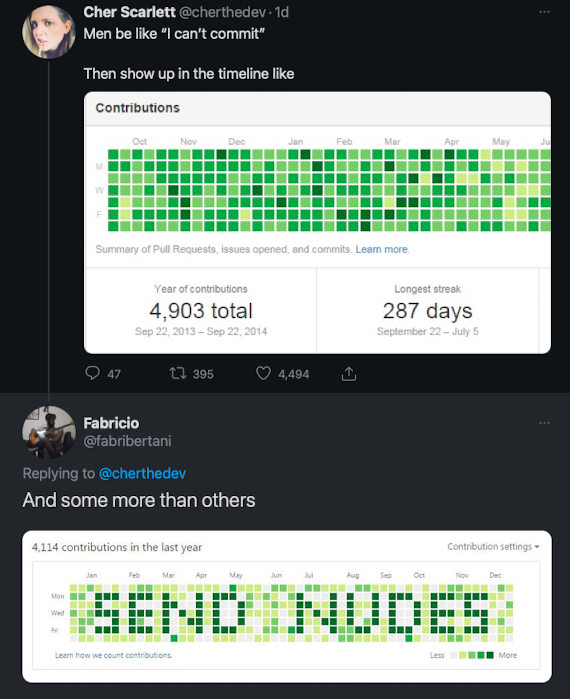Viewport: 570px width, 699px height.
Task: Click the darkest green legend swatch
Action: (490, 655)
